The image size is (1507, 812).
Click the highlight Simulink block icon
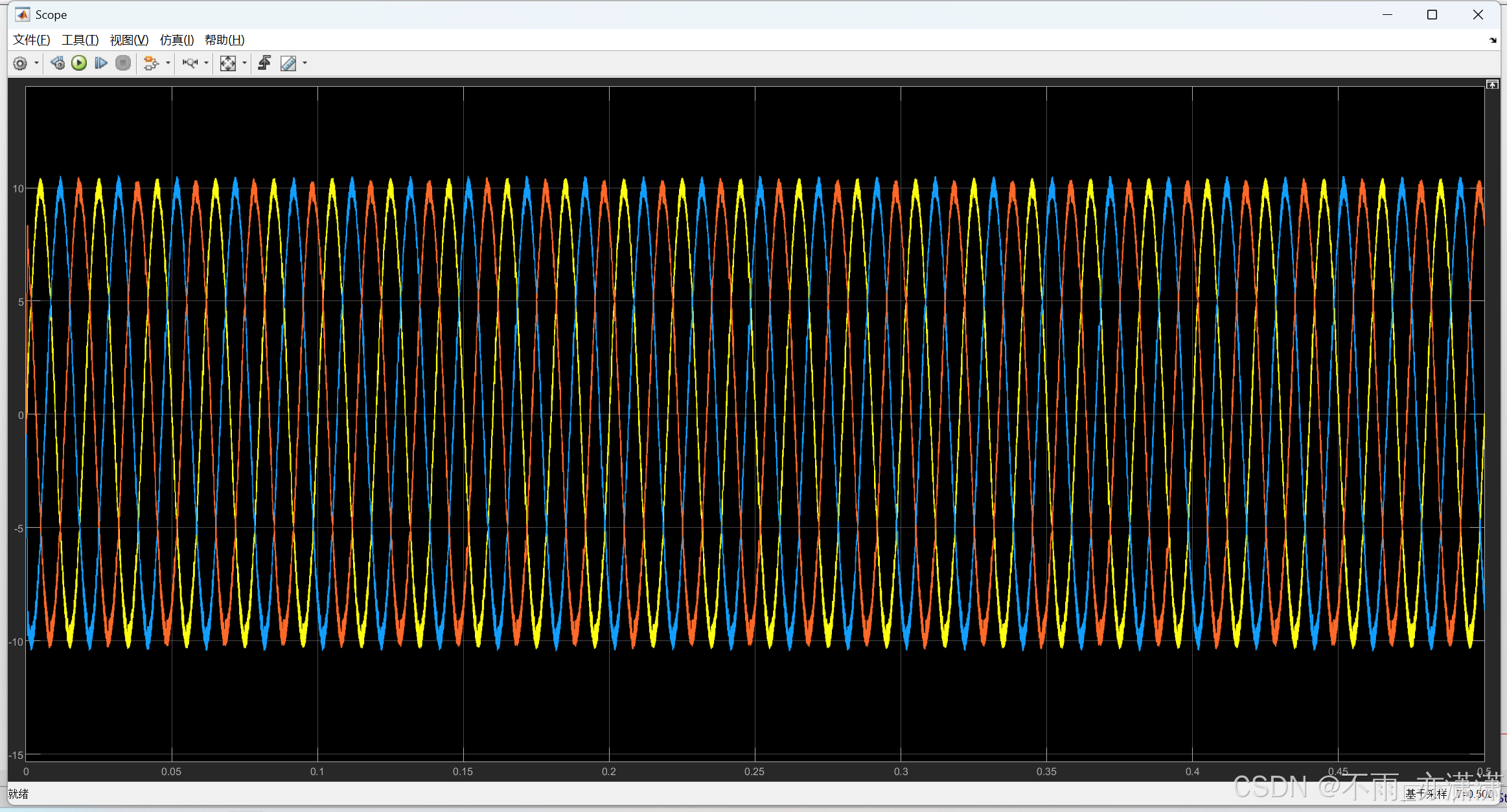click(150, 63)
